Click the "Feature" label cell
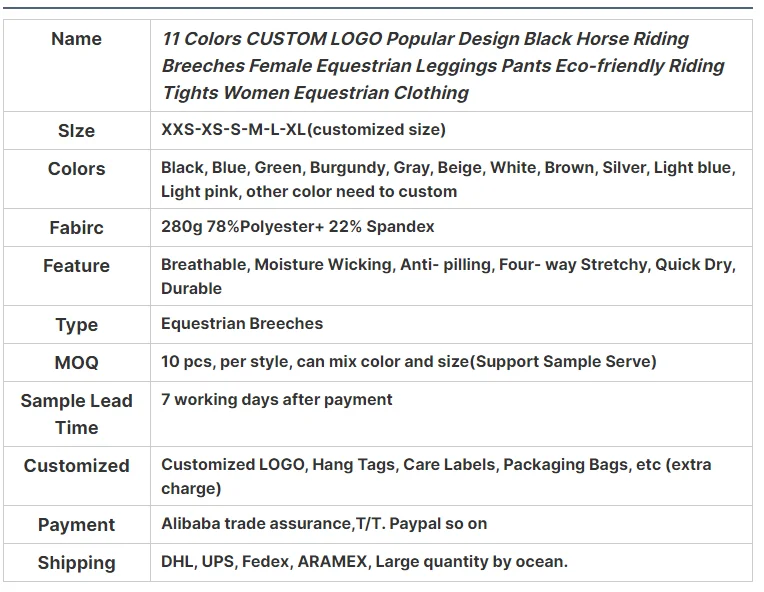 point(77,266)
